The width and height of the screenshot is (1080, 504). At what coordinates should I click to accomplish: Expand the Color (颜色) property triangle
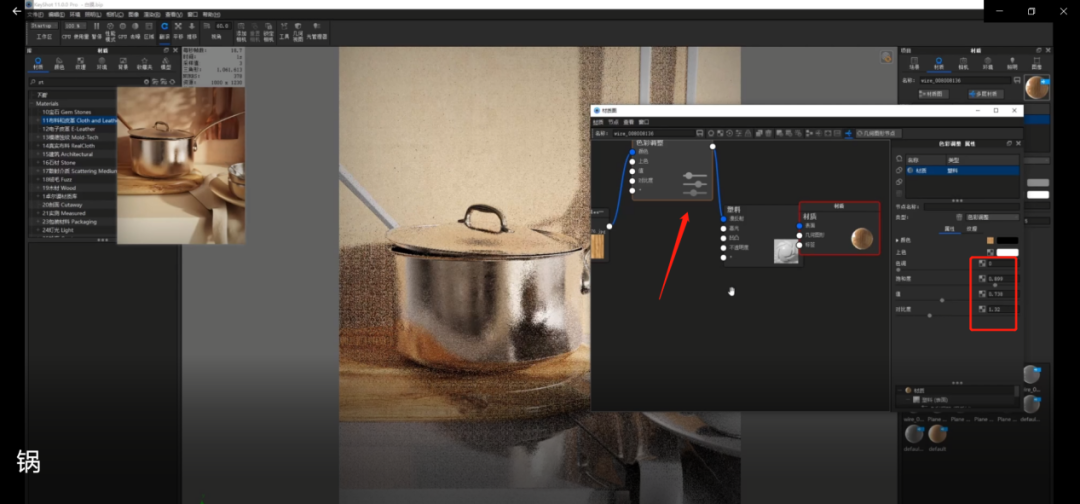pos(897,240)
